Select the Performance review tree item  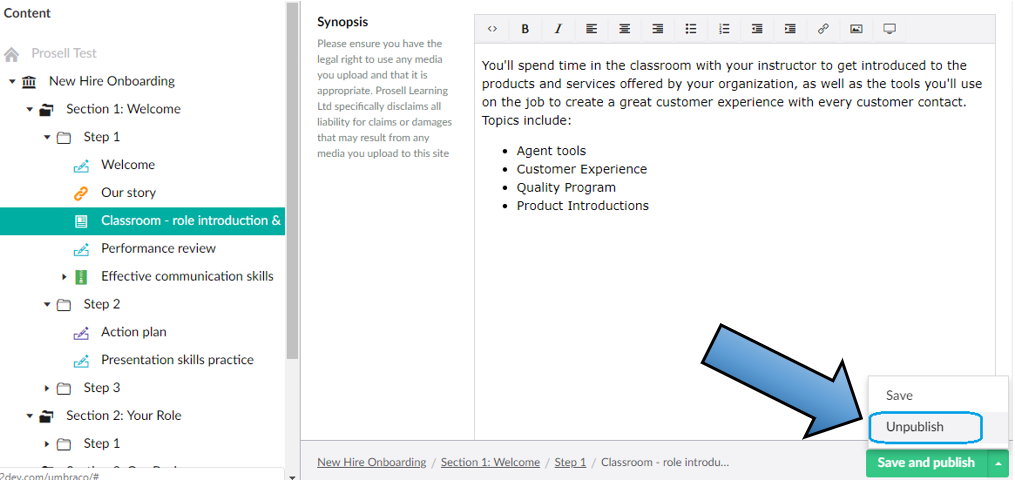pyautogui.click(x=158, y=249)
